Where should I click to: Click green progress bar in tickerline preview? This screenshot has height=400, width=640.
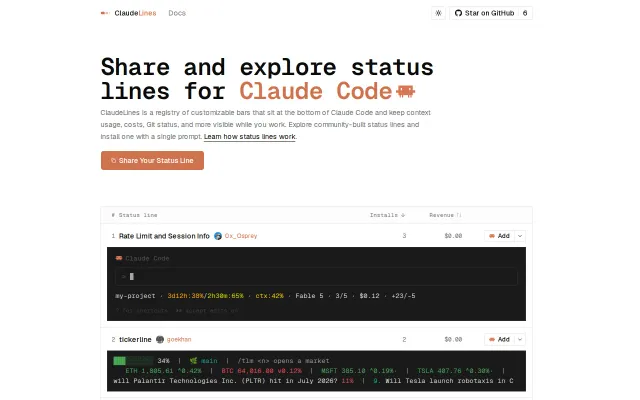pos(133,361)
